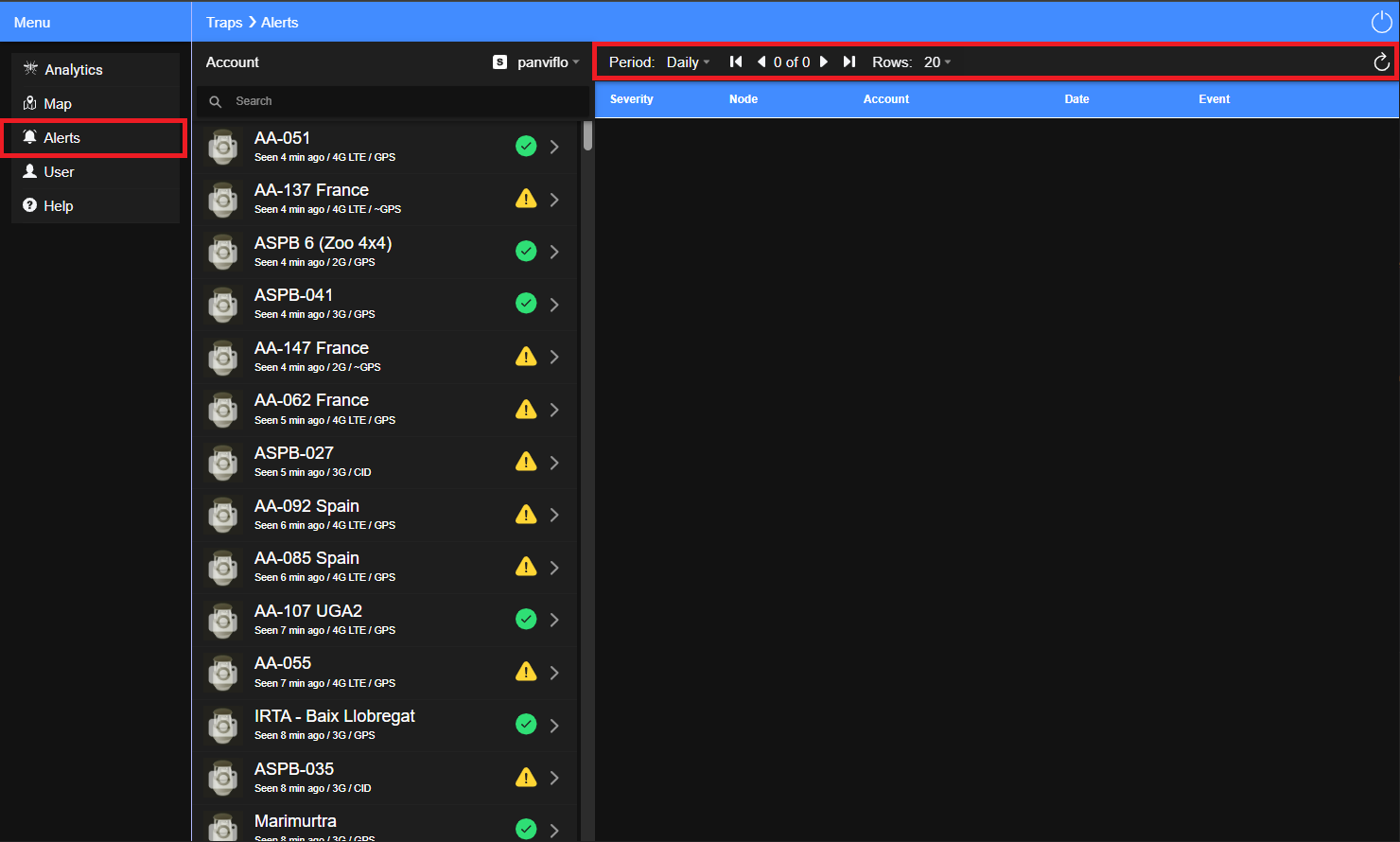Click the green status icon for ASPB-041
Image resolution: width=1400 pixels, height=842 pixels.
pos(526,303)
